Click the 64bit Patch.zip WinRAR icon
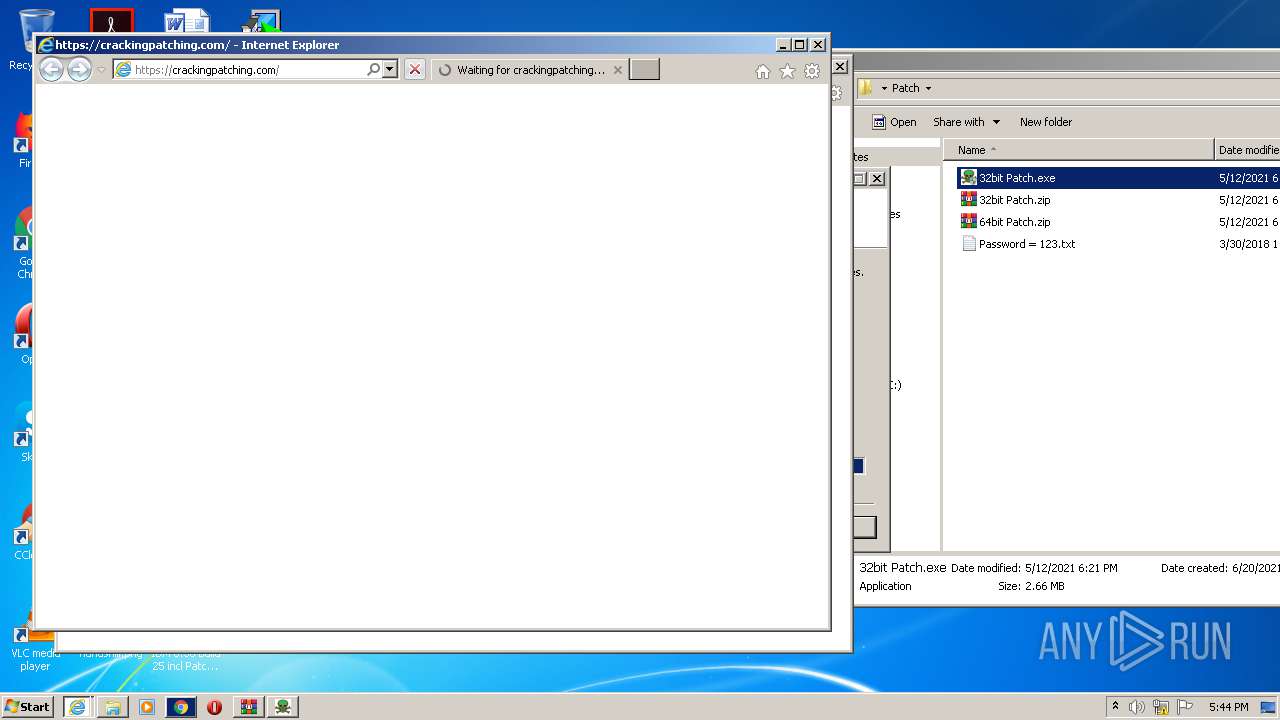This screenshot has height=720, width=1280. point(968,222)
